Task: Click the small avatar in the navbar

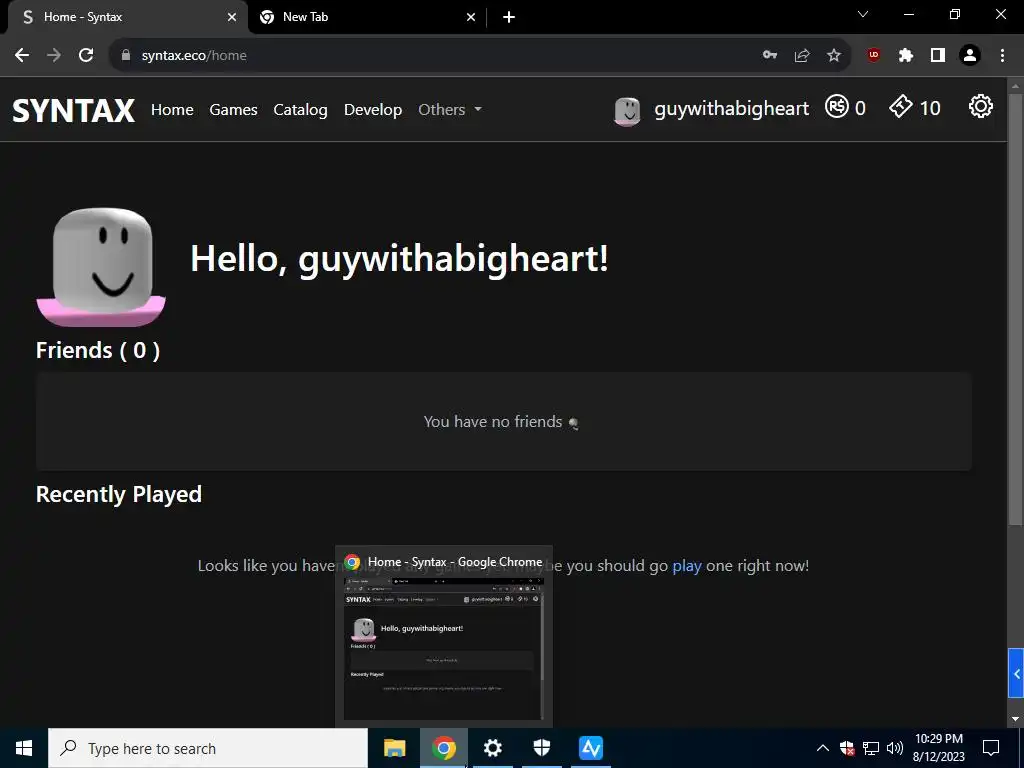Action: 628,111
